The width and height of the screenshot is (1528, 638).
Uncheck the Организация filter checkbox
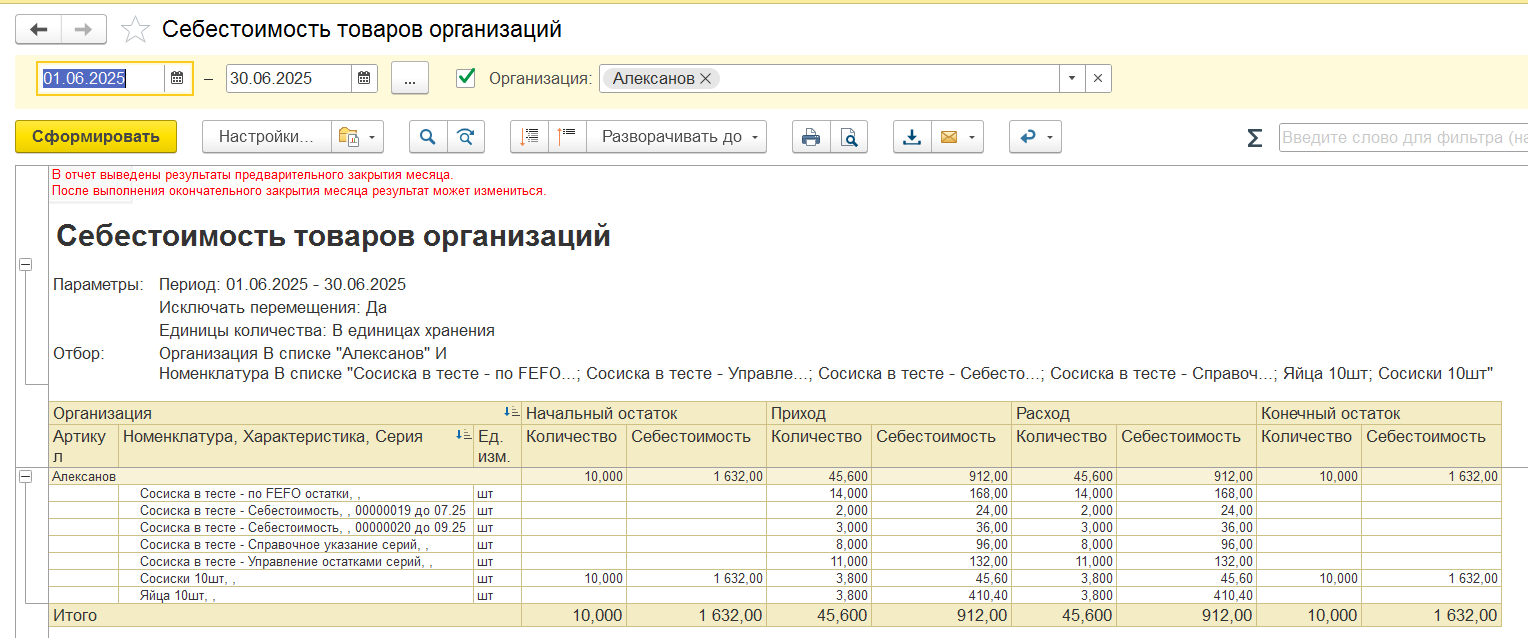(465, 78)
